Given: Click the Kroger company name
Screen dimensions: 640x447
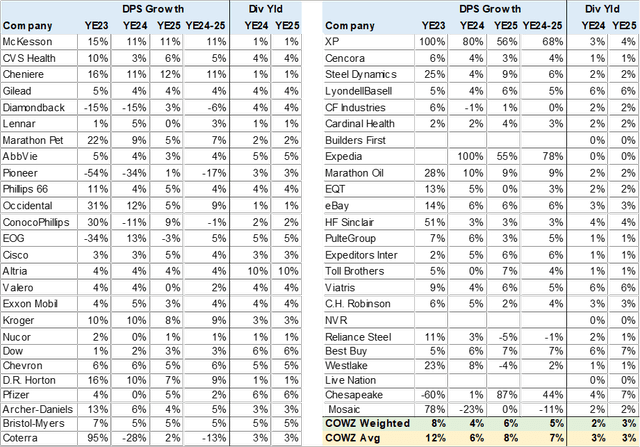Looking at the screenshot, I should (x=18, y=320).
